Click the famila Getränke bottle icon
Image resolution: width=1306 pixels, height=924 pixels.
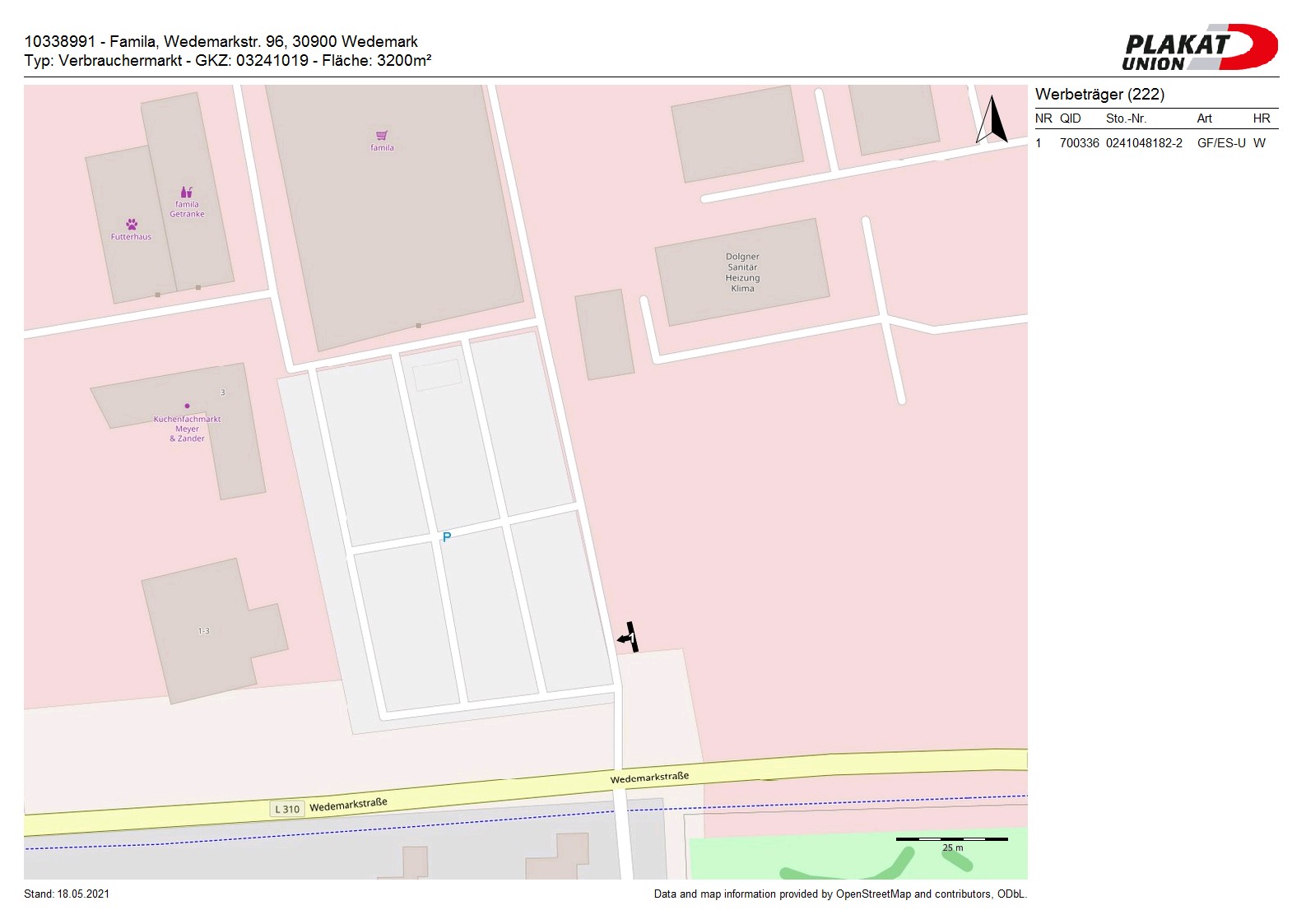[187, 193]
